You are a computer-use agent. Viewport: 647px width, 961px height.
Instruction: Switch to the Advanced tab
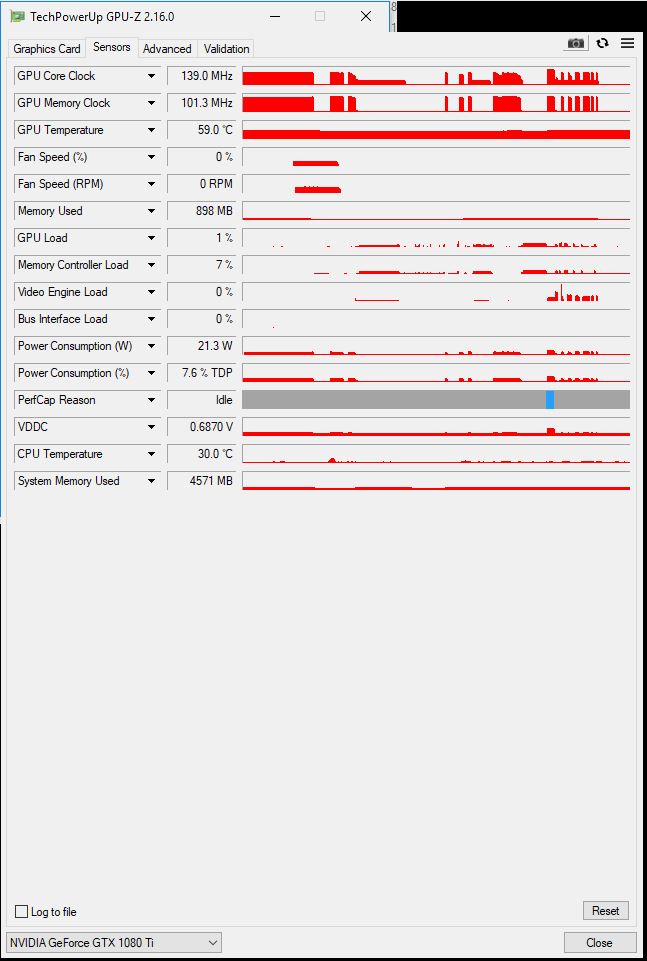167,48
